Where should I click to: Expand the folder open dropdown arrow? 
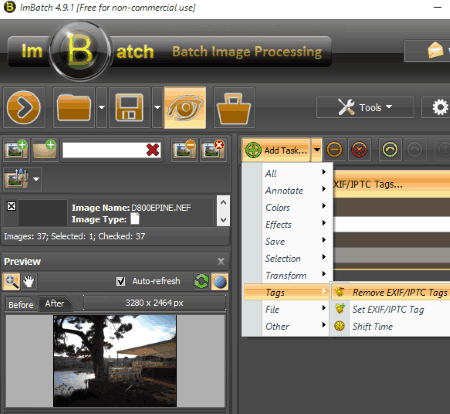[102, 107]
